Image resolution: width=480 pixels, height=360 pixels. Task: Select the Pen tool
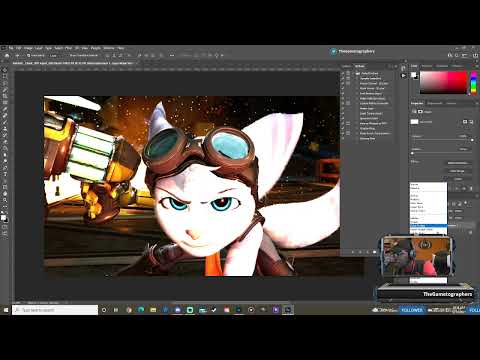pyautogui.click(x=5, y=168)
